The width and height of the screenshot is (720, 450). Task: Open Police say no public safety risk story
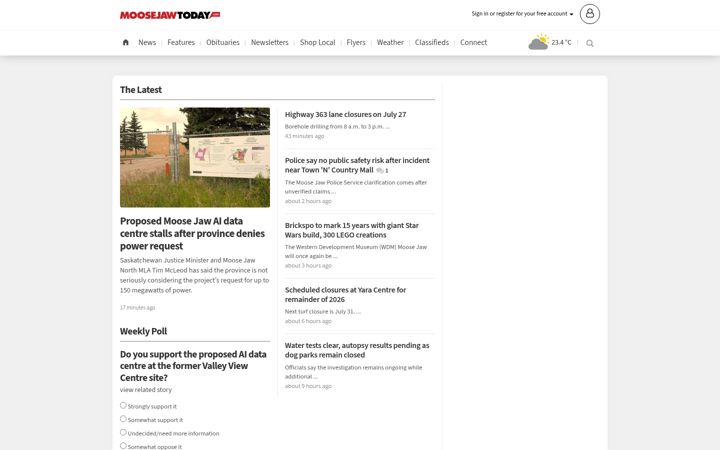click(357, 165)
